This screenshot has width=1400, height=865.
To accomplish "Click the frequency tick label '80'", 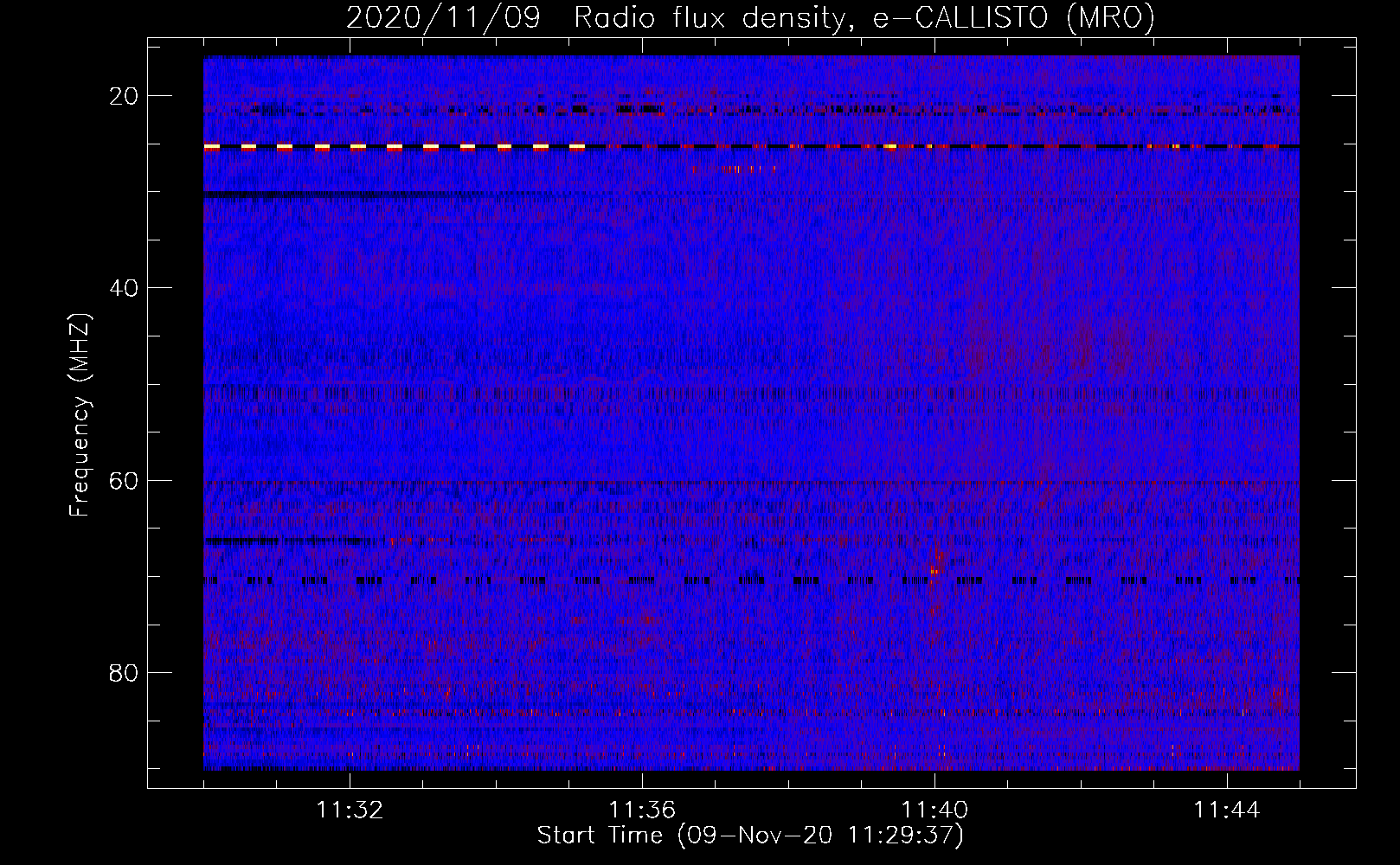I will point(125,673).
